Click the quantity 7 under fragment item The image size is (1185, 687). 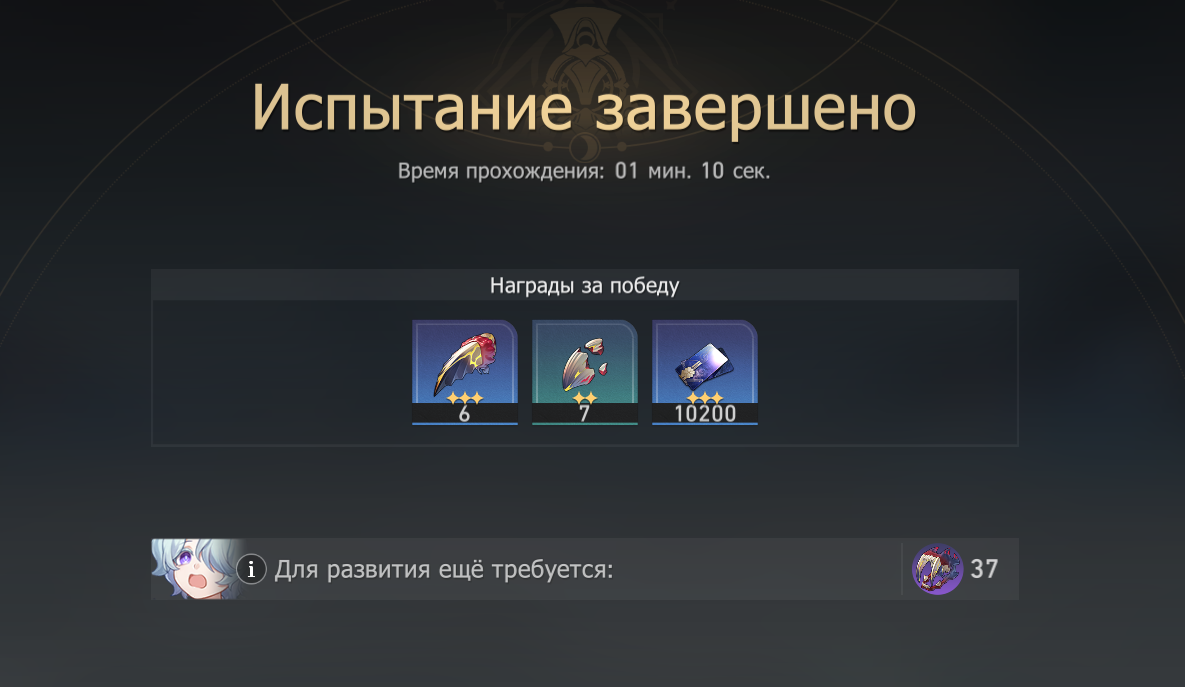point(584,413)
